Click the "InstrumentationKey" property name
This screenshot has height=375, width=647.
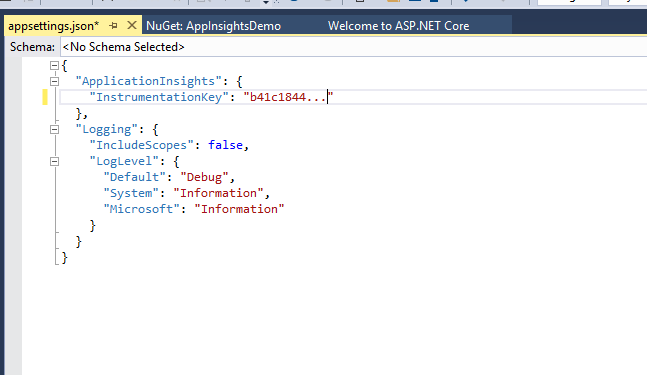(x=159, y=97)
